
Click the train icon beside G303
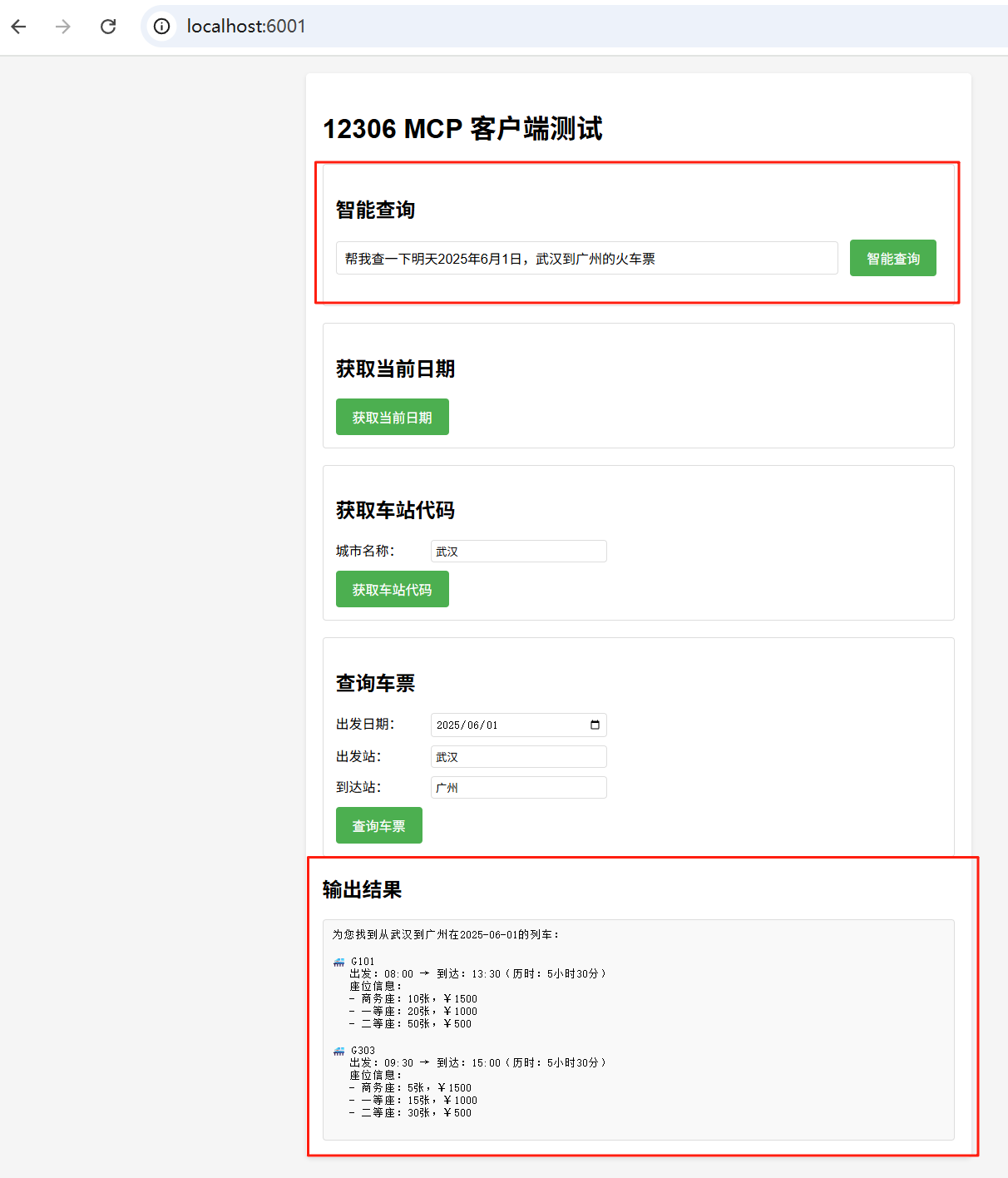(338, 1051)
